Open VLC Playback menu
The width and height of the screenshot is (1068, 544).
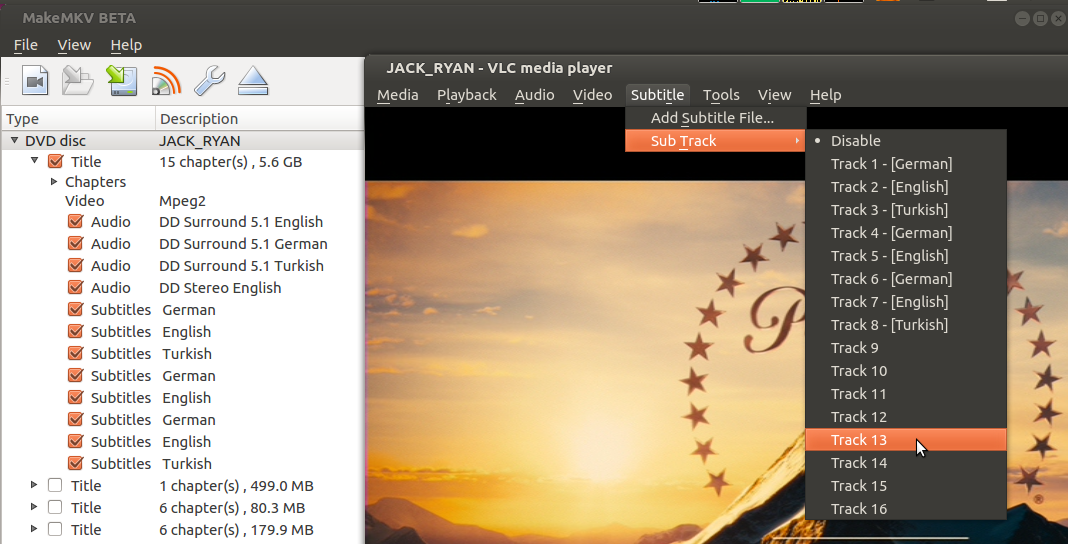(x=467, y=95)
